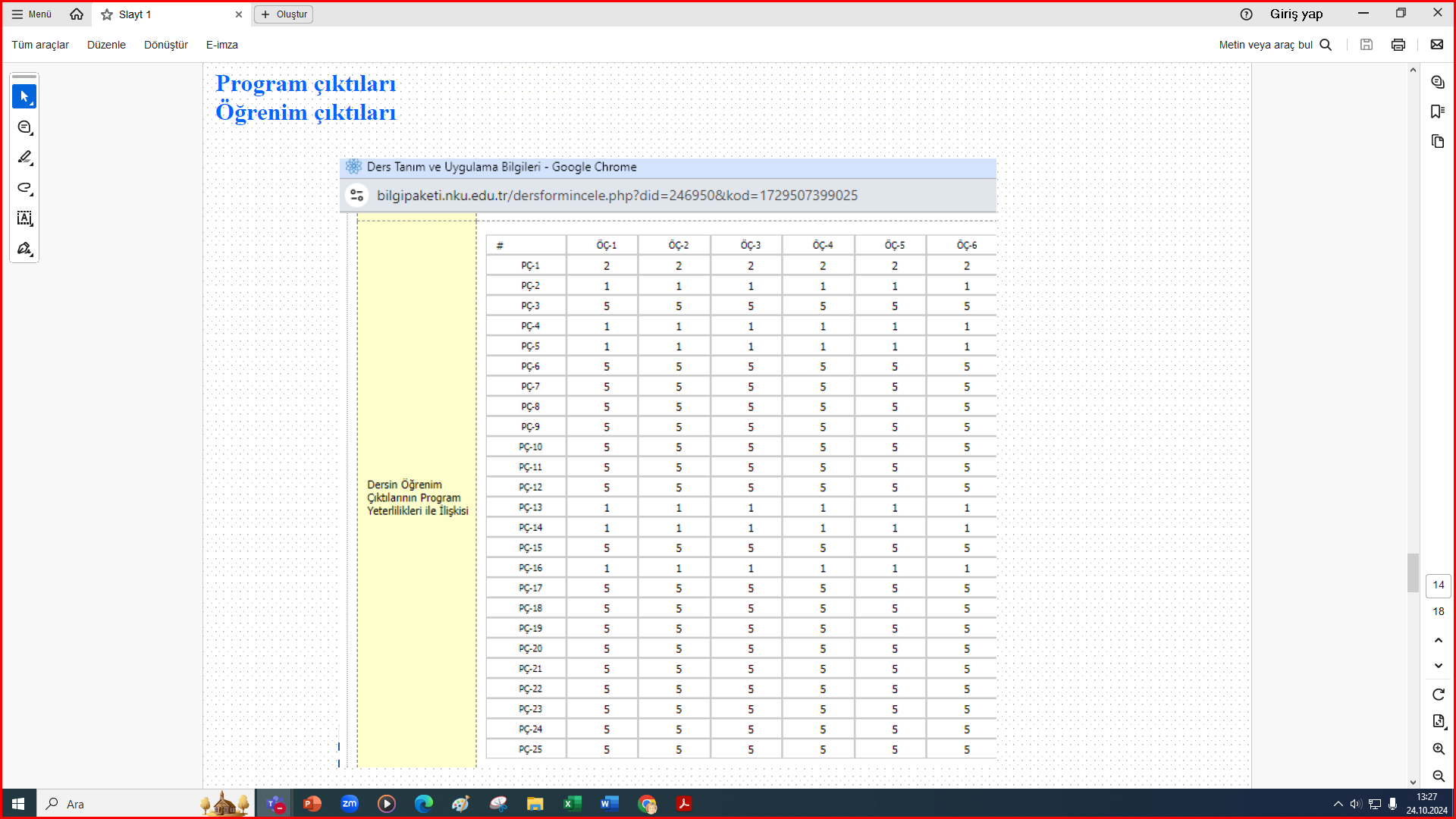Screen dimensions: 1456x819
Task: Click the save diskette icon
Action: coord(1367,45)
